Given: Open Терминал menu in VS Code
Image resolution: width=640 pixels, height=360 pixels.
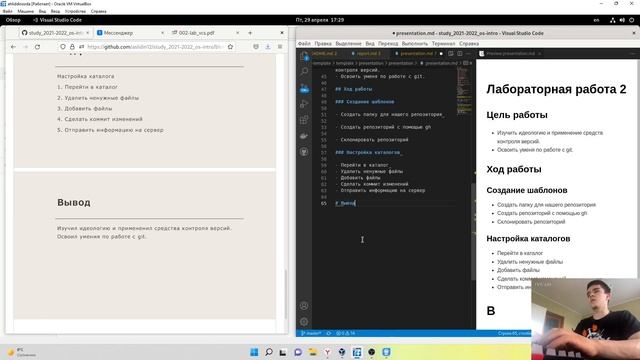Looking at the screenshot, I should click(x=443, y=43).
